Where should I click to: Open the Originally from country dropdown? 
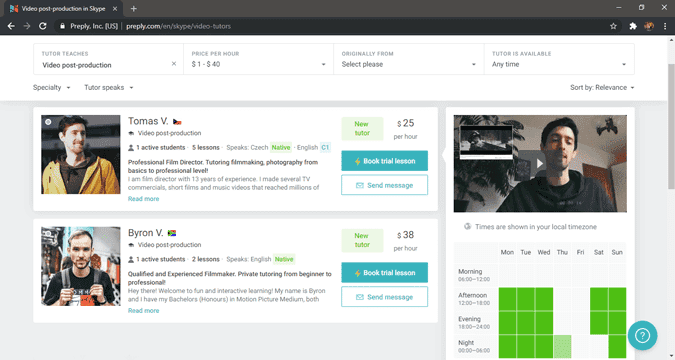click(x=409, y=59)
